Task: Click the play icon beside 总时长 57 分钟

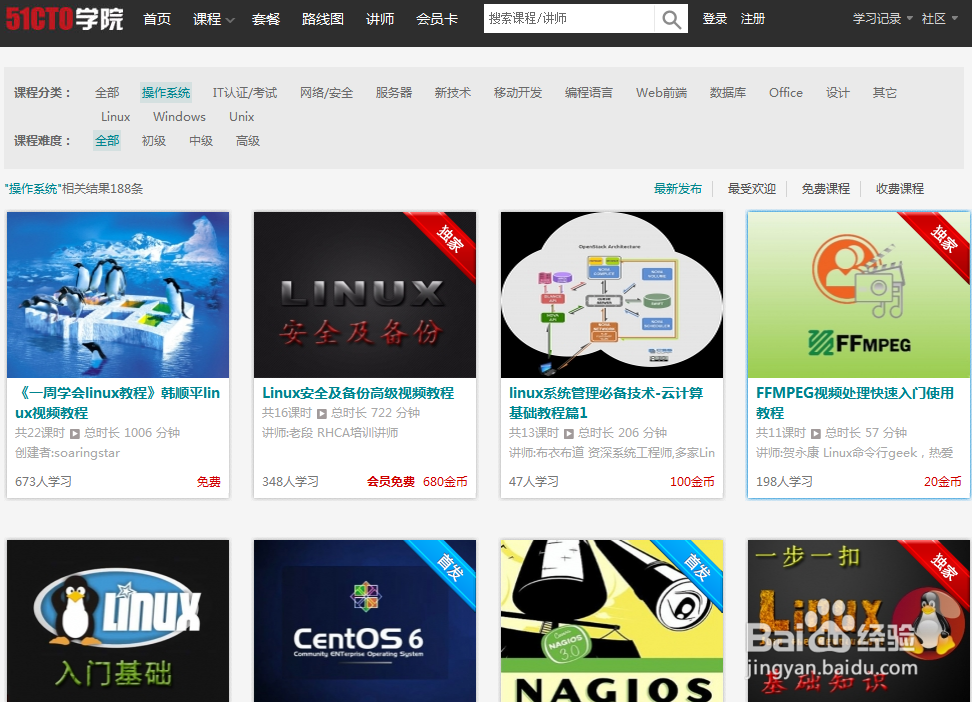Action: pyautogui.click(x=816, y=433)
